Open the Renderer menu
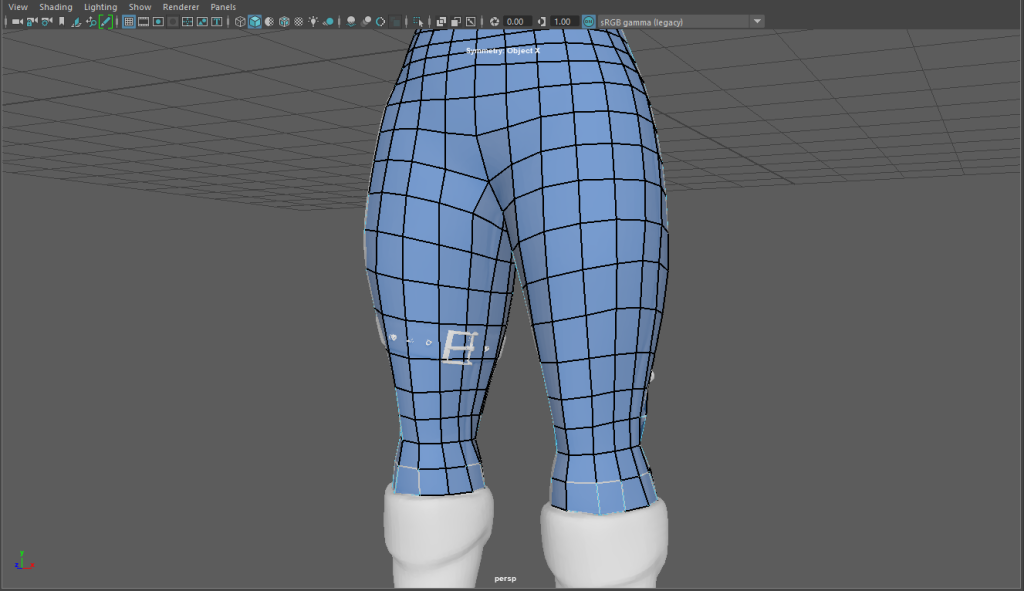Screen dimensions: 1024x591 click(181, 7)
